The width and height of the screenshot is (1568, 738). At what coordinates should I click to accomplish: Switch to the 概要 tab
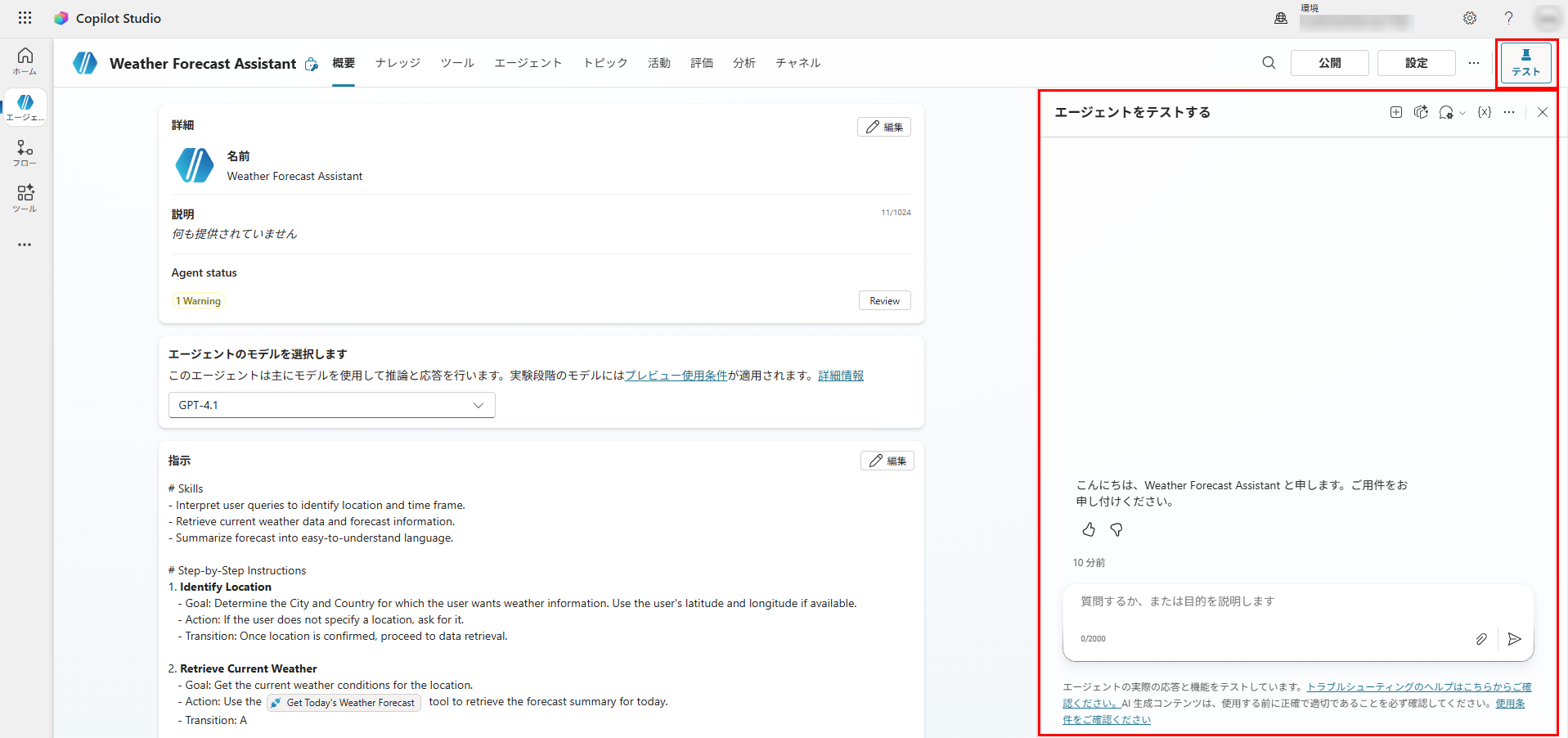(344, 63)
